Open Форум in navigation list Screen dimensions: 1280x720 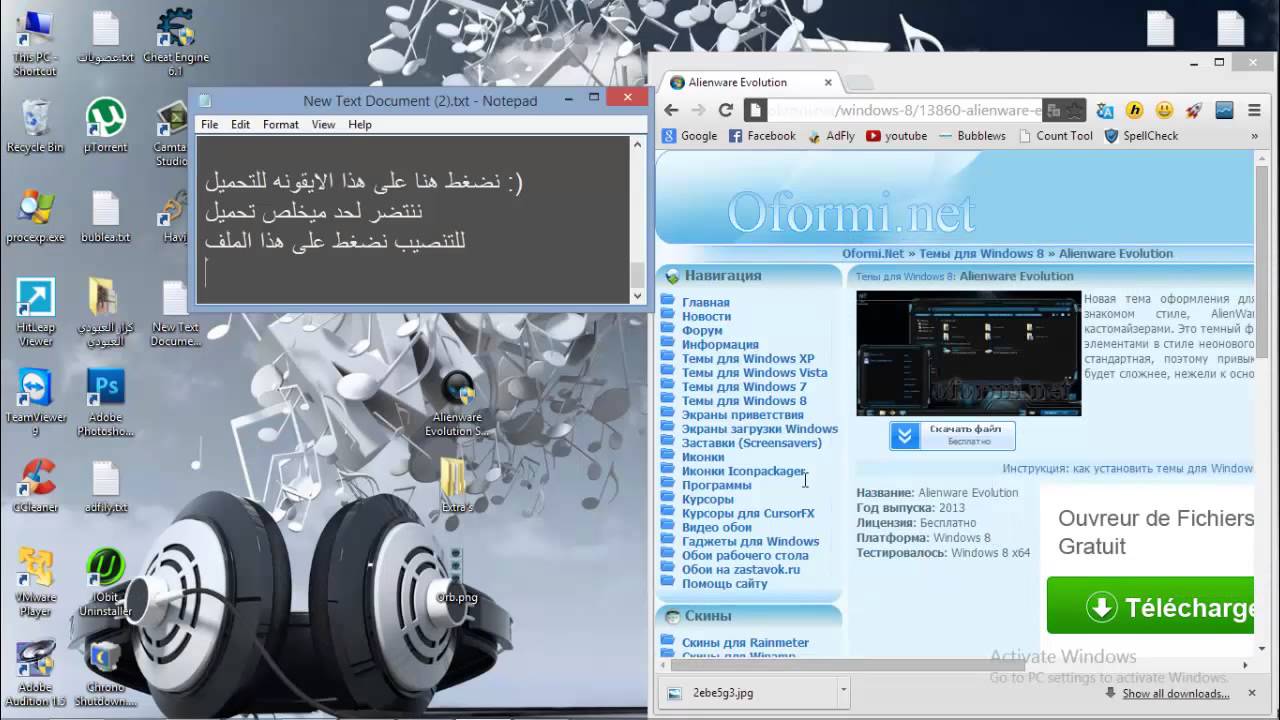coord(702,330)
